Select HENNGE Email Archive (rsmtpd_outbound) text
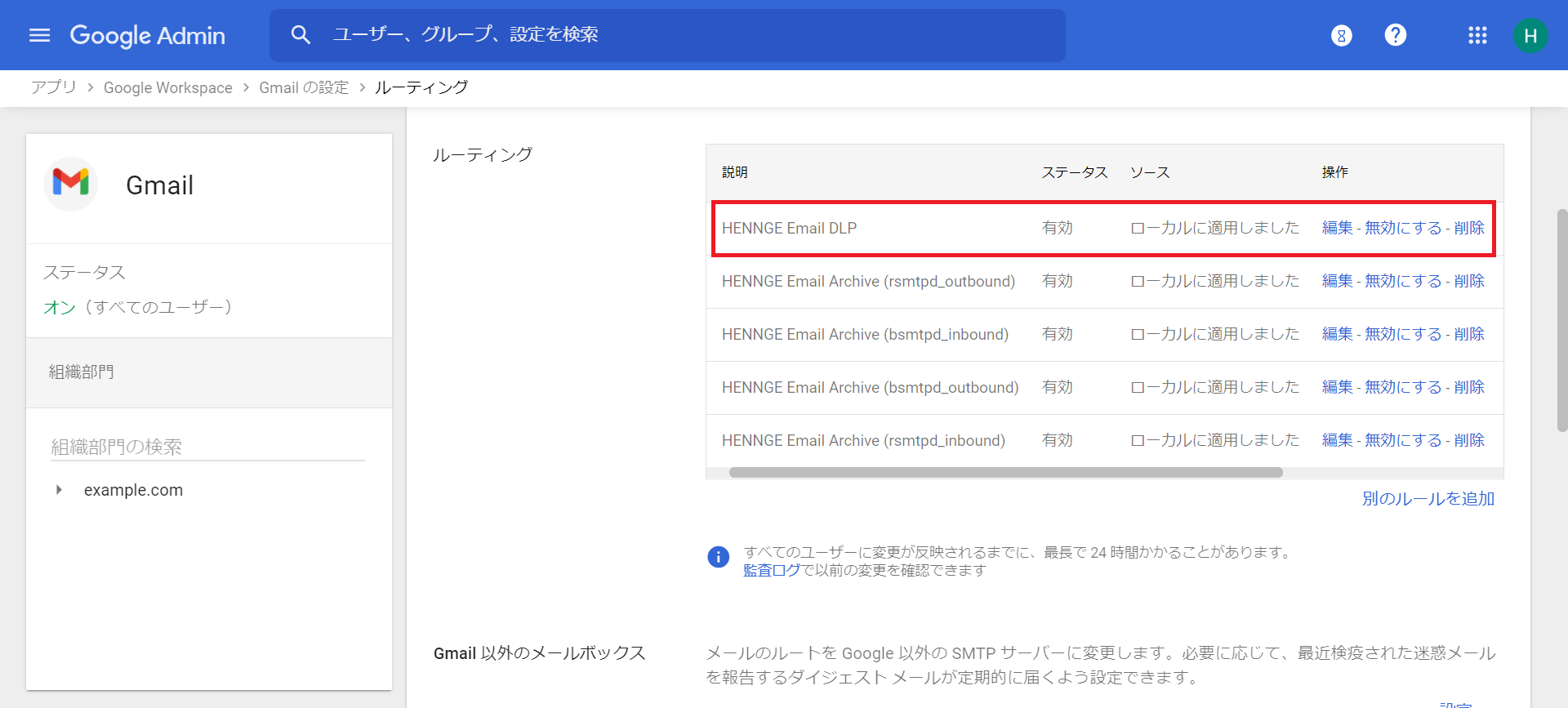The width and height of the screenshot is (1568, 708). click(868, 281)
